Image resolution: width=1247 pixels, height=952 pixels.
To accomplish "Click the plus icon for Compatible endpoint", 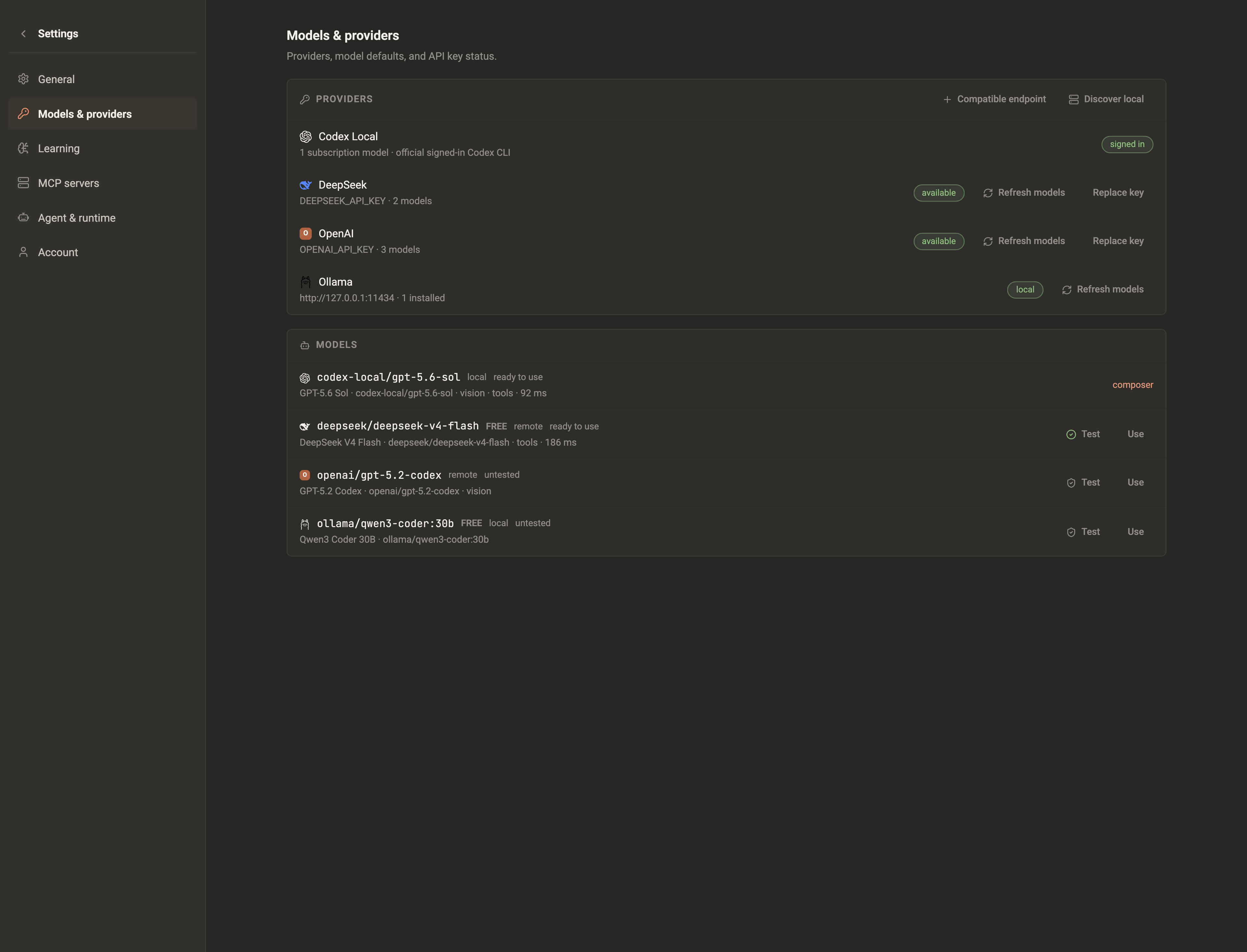I will pyautogui.click(x=947, y=100).
